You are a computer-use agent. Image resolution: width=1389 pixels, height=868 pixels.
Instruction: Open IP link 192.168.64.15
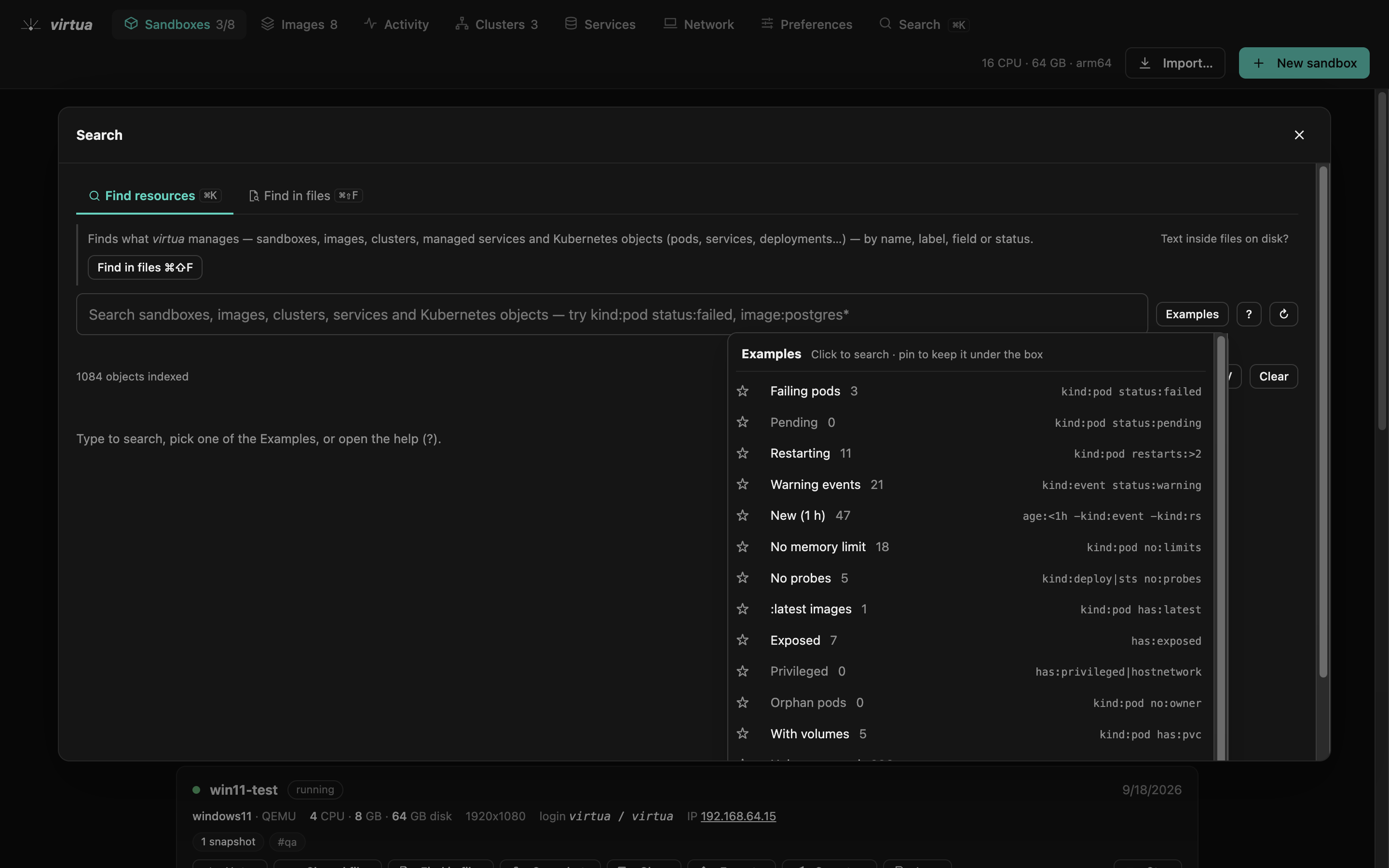[x=738, y=816]
